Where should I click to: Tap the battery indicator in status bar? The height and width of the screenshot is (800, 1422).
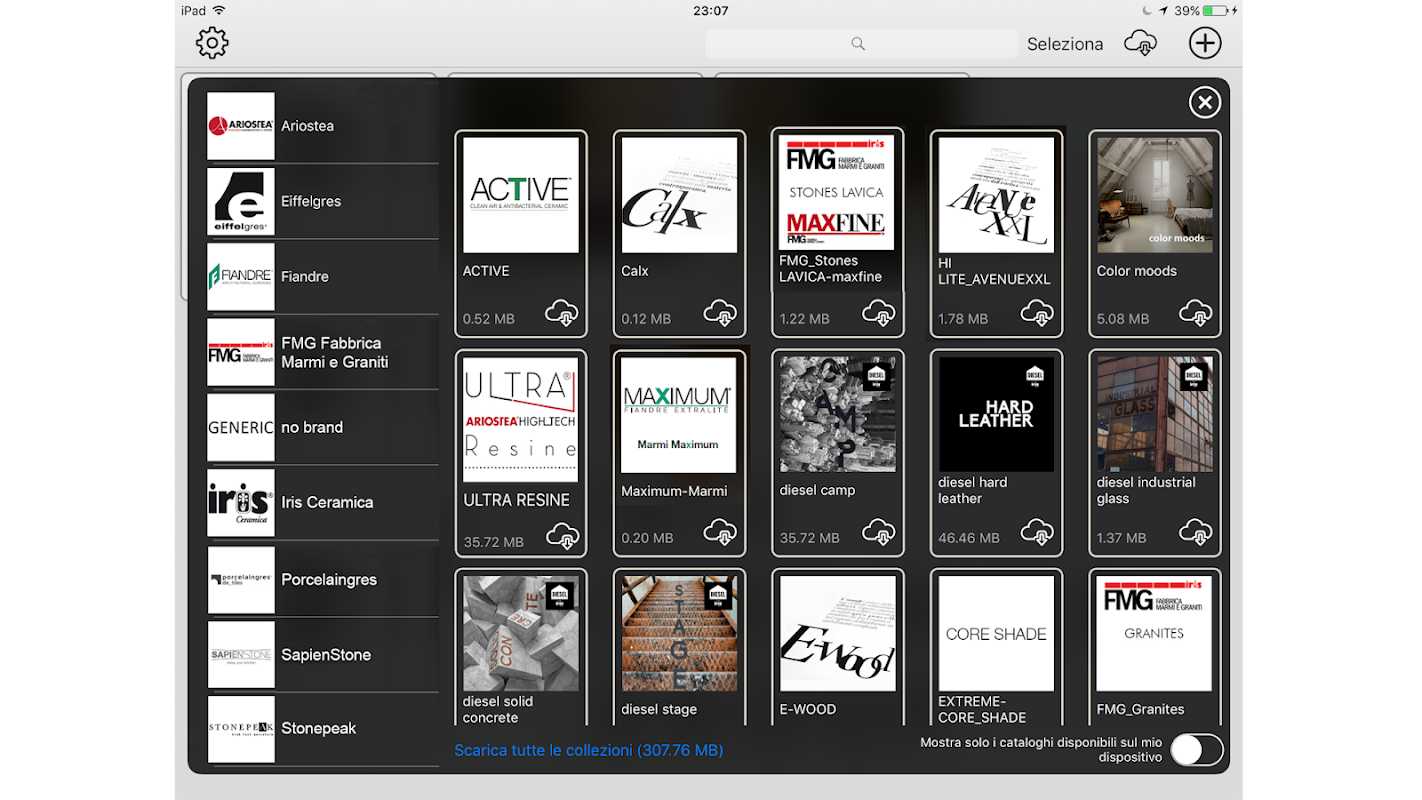[1215, 11]
